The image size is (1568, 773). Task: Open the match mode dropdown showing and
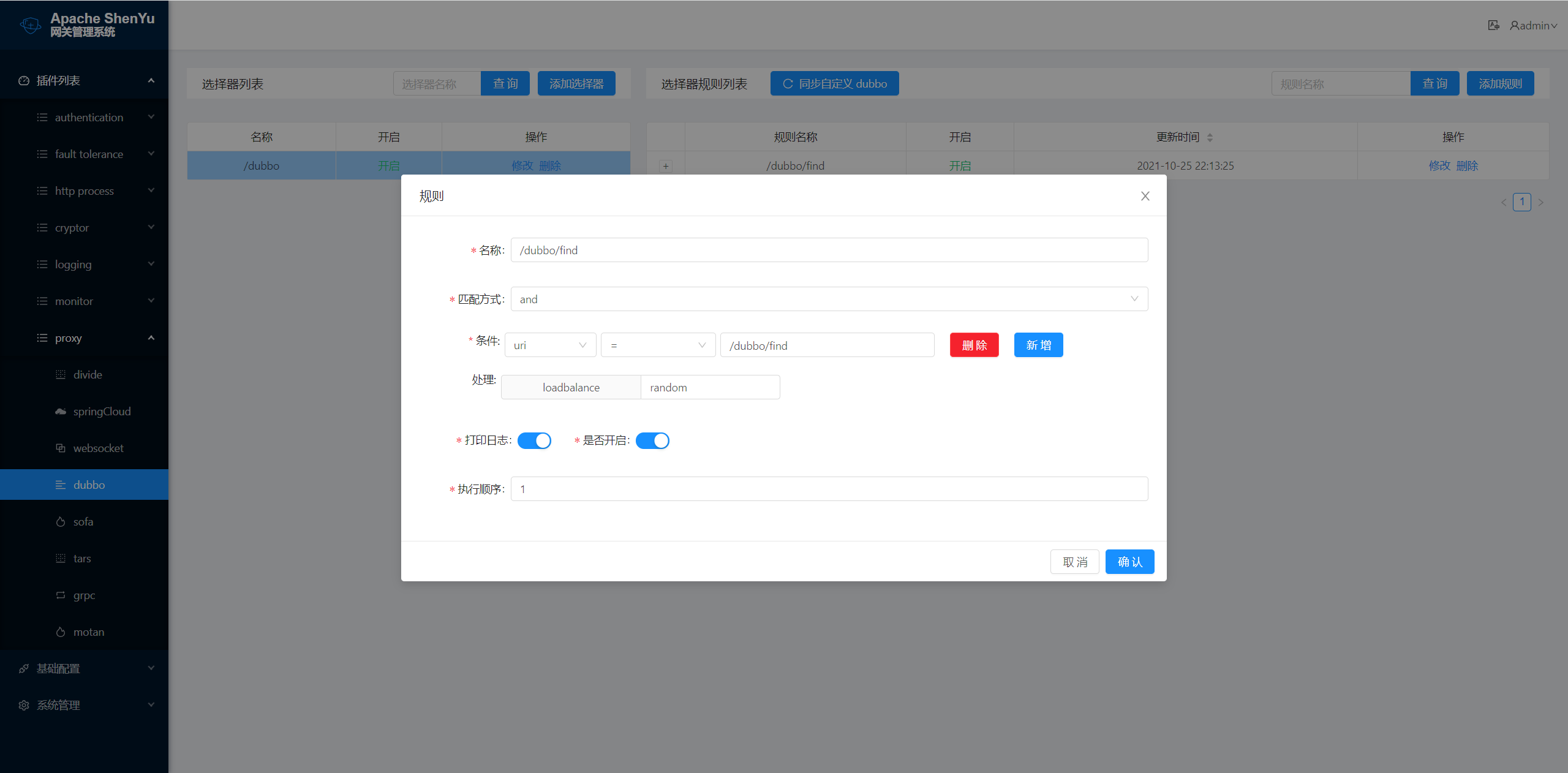click(x=829, y=299)
